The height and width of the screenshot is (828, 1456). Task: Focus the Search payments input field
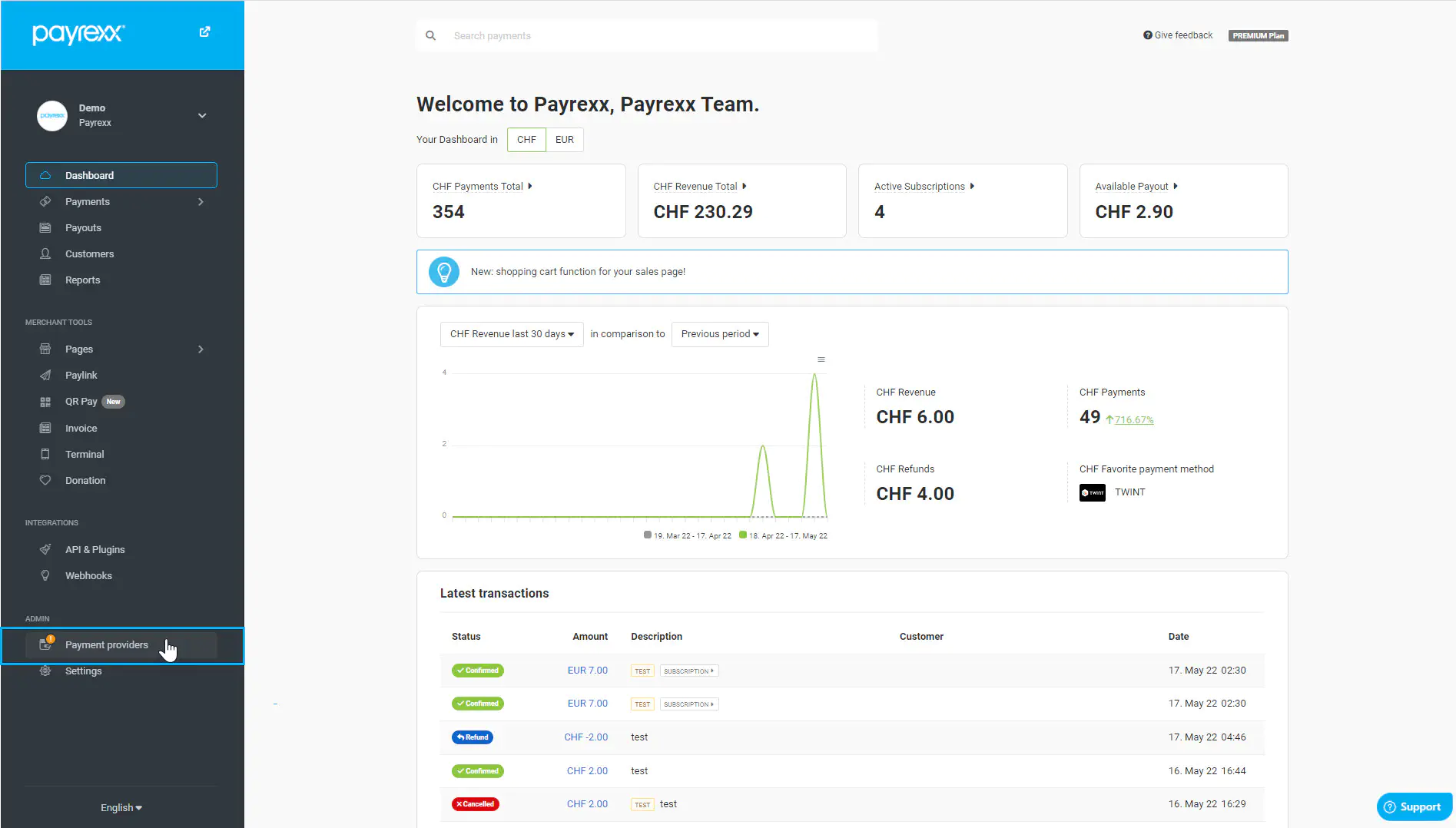tap(661, 36)
